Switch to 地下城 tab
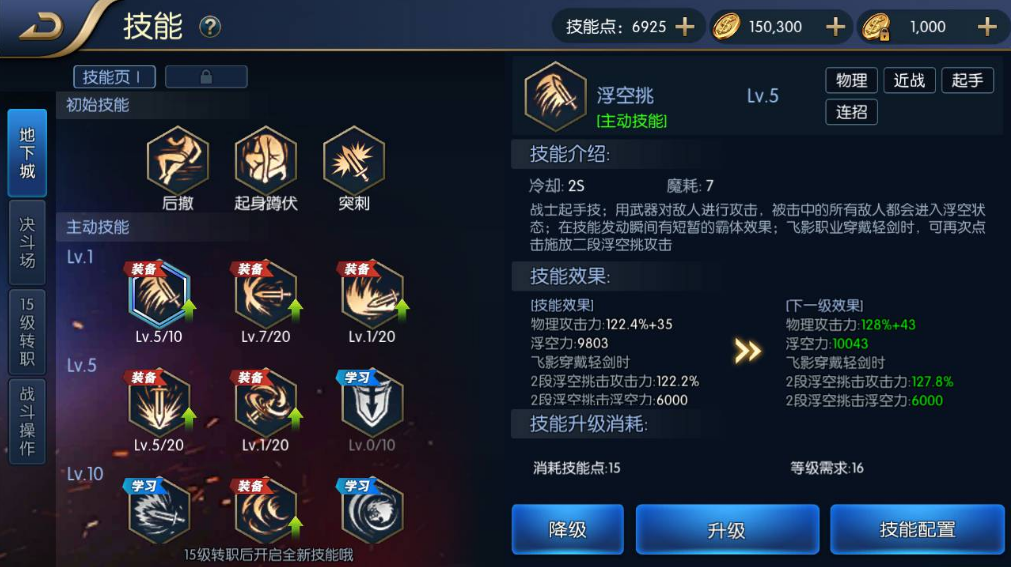This screenshot has height=567, width=1011. click(x=27, y=153)
